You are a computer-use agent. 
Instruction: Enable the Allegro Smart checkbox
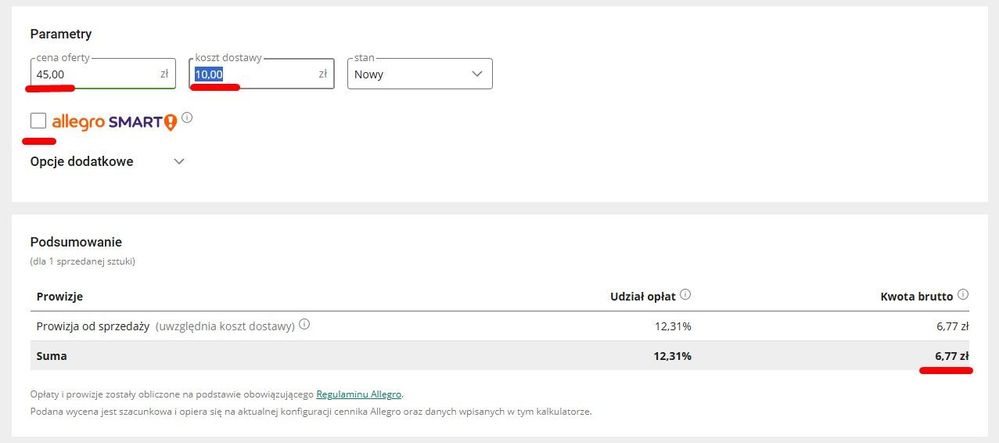[38, 121]
